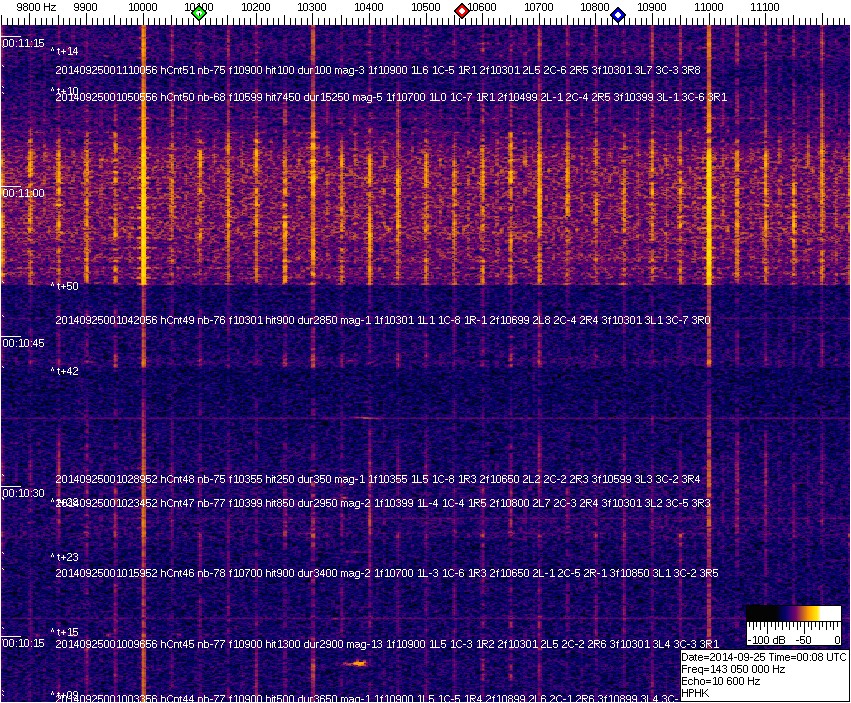Click the green diamond frequency marker
This screenshot has width=851, height=703.
coord(199,13)
